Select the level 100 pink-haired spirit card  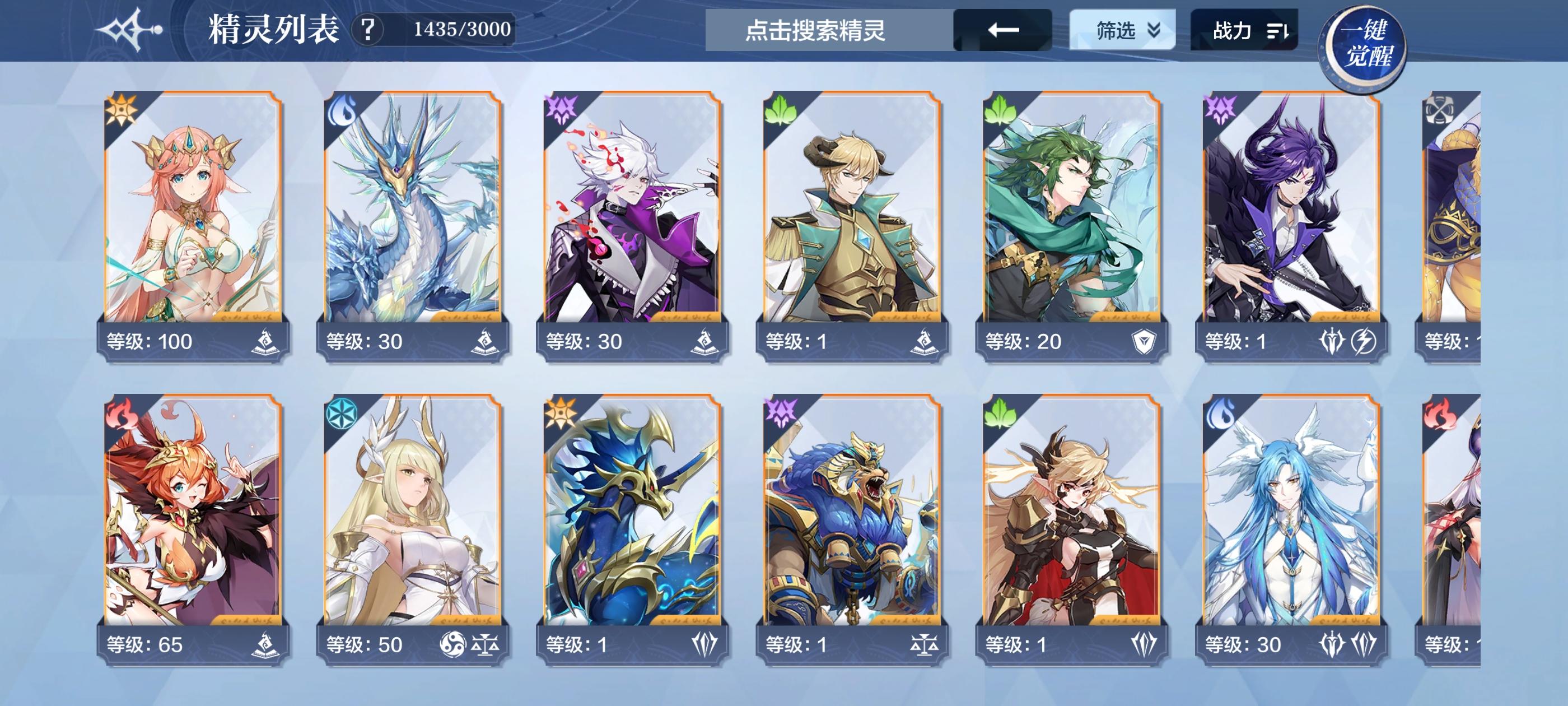(x=192, y=226)
